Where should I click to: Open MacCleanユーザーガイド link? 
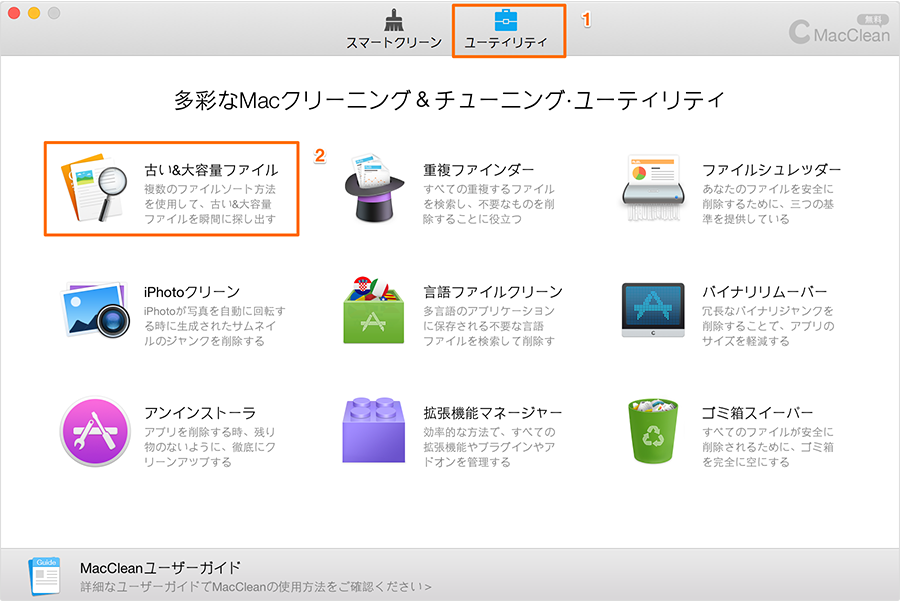coord(160,568)
